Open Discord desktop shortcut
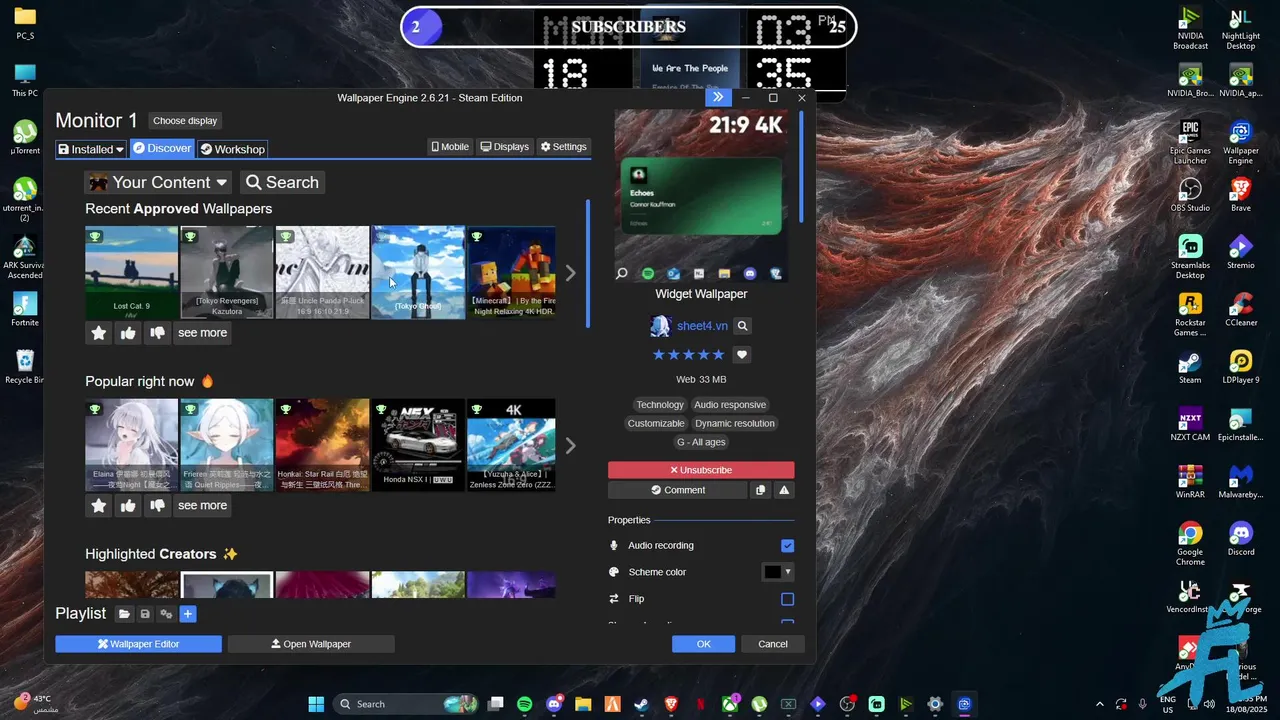Image resolution: width=1280 pixels, height=720 pixels. 1241,539
